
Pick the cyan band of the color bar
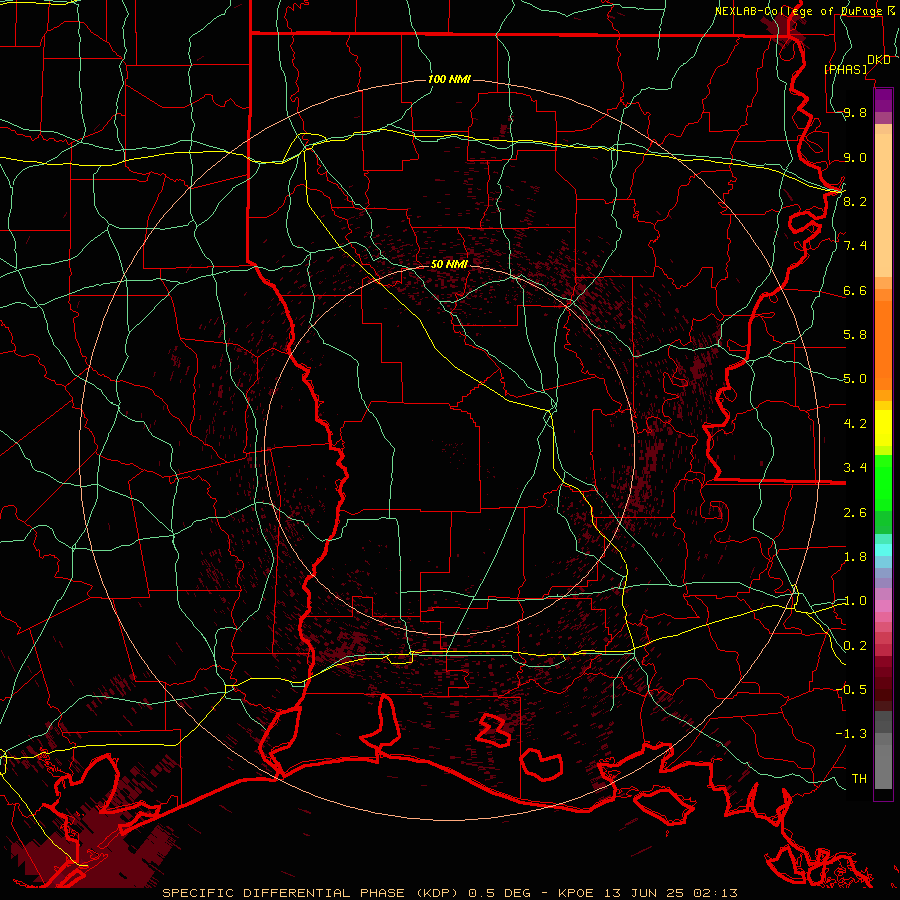tap(883, 550)
